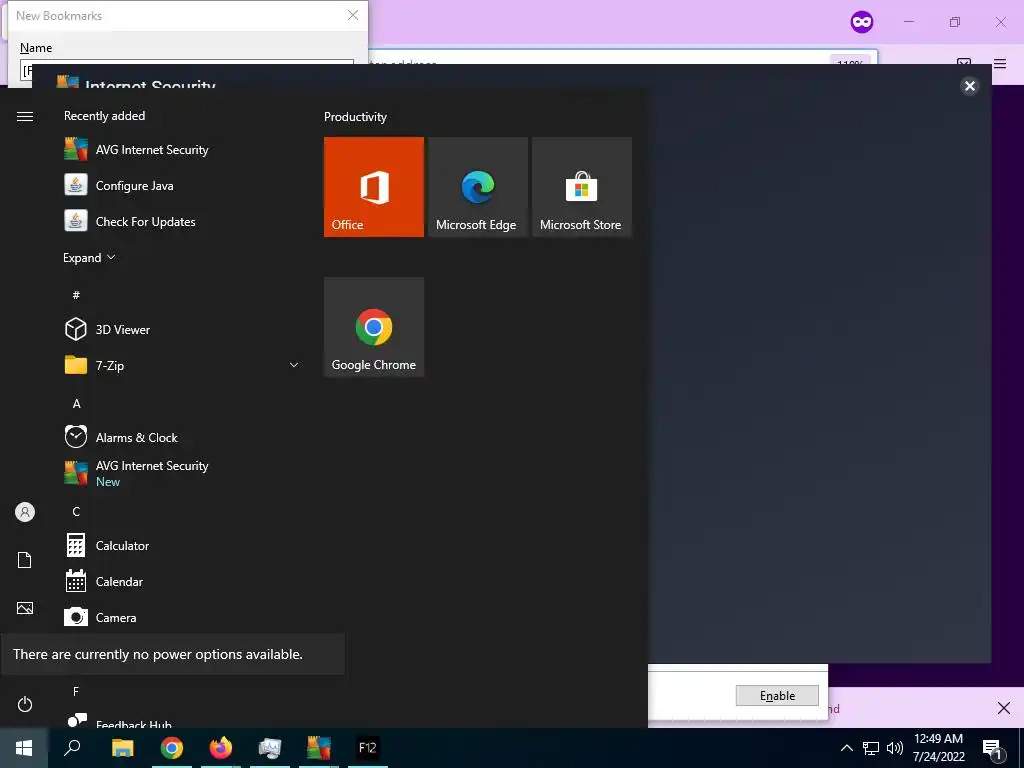
Task: Click the Name field in New Bookmarks
Action: (187, 70)
